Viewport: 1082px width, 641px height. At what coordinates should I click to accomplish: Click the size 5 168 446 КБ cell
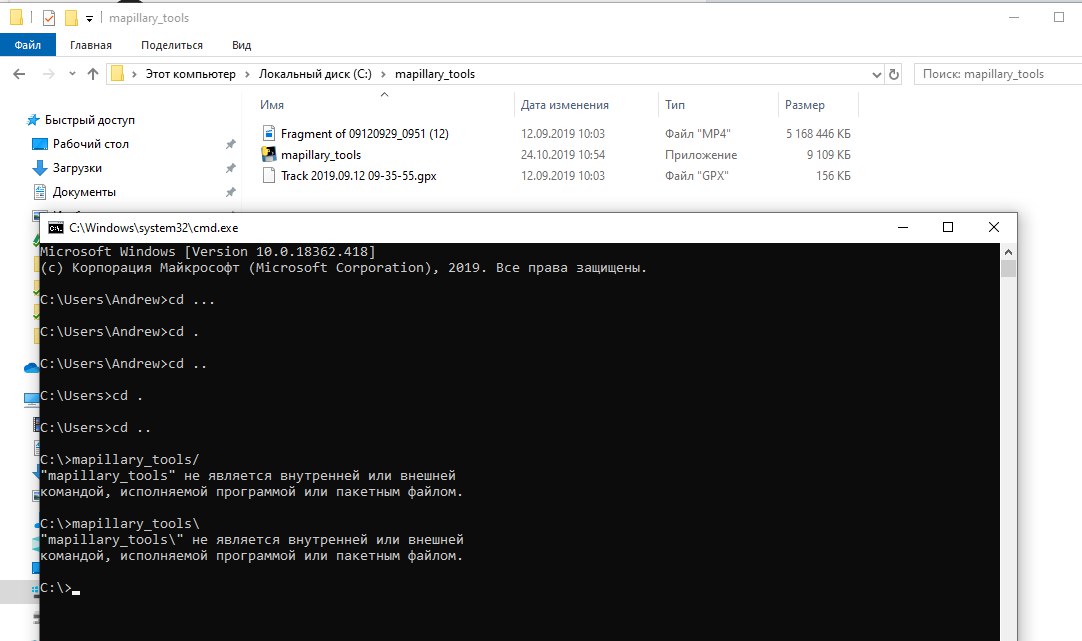[818, 133]
